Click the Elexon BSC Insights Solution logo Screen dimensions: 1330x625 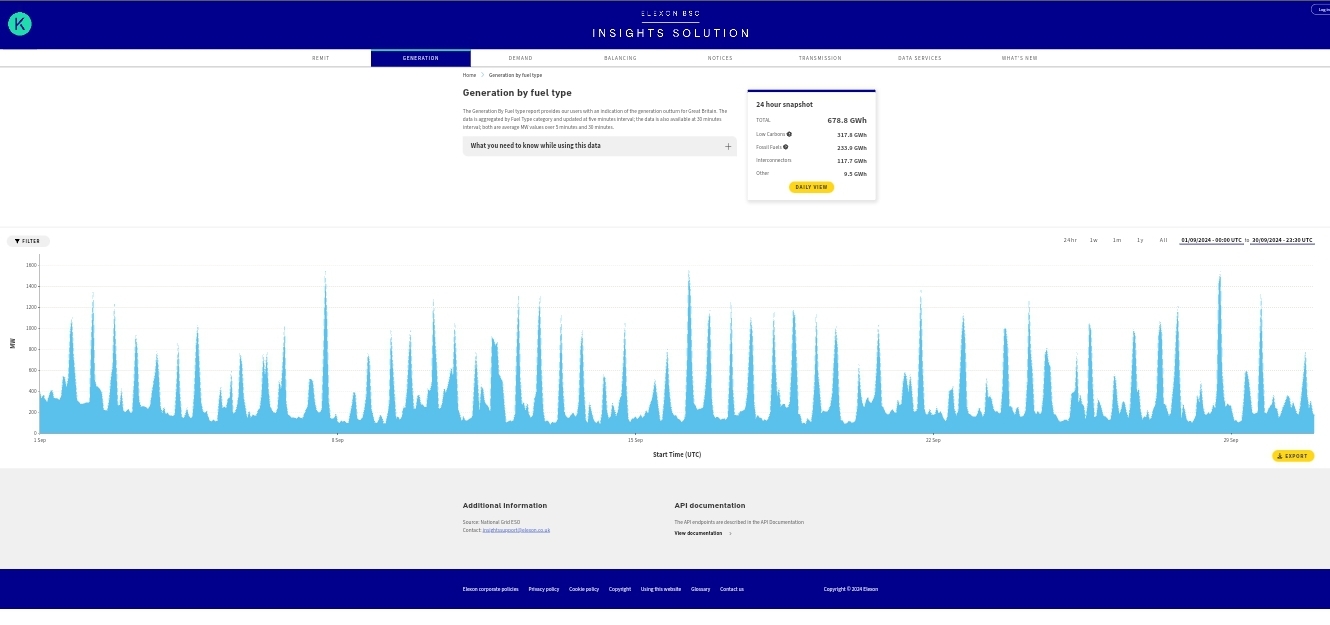pyautogui.click(x=670, y=25)
